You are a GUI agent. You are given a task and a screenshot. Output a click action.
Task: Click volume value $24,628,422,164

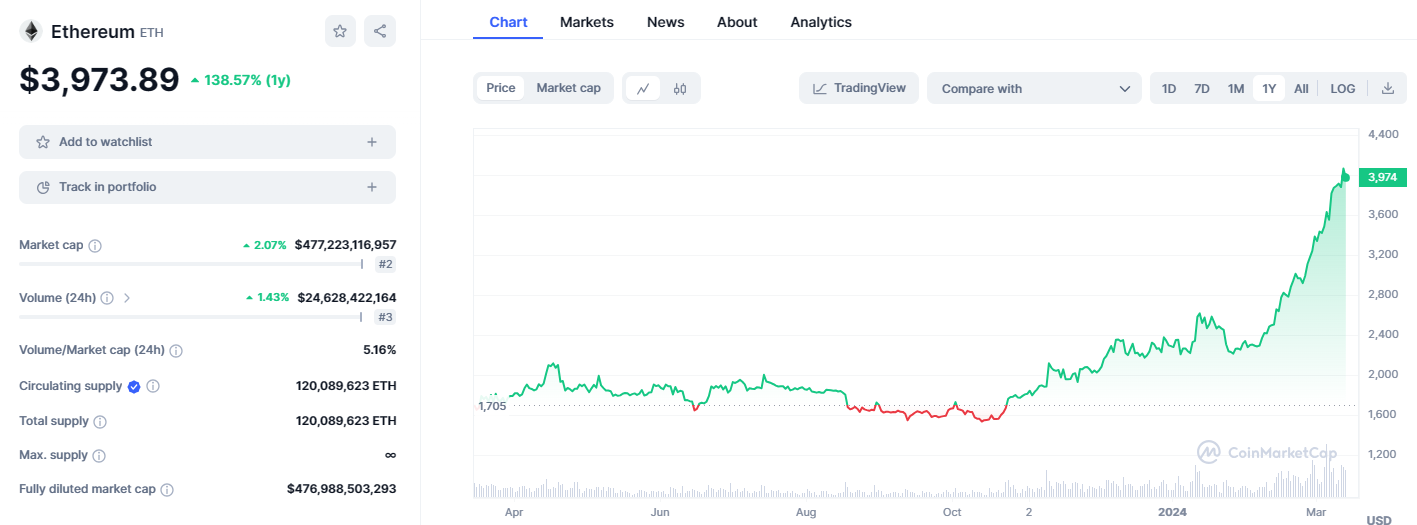click(x=346, y=298)
